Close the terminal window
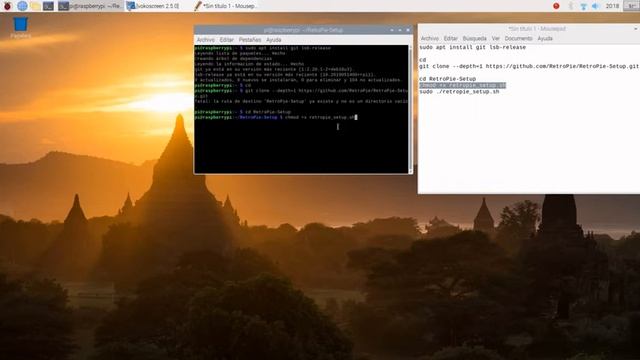Screen dimensions: 640x360 408,30
